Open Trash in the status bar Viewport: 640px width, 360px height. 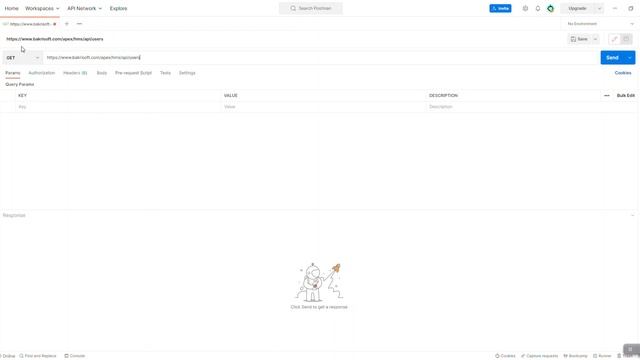[624, 356]
